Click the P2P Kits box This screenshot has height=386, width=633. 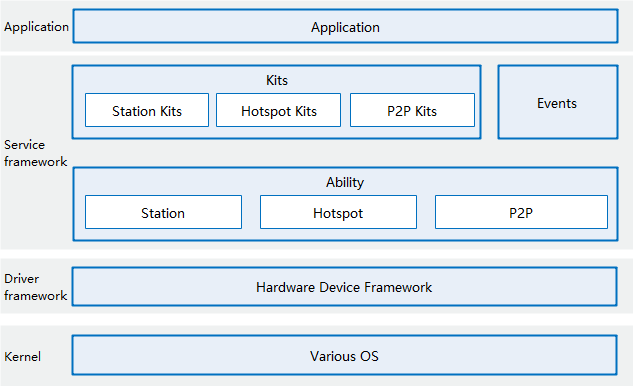coord(412,110)
